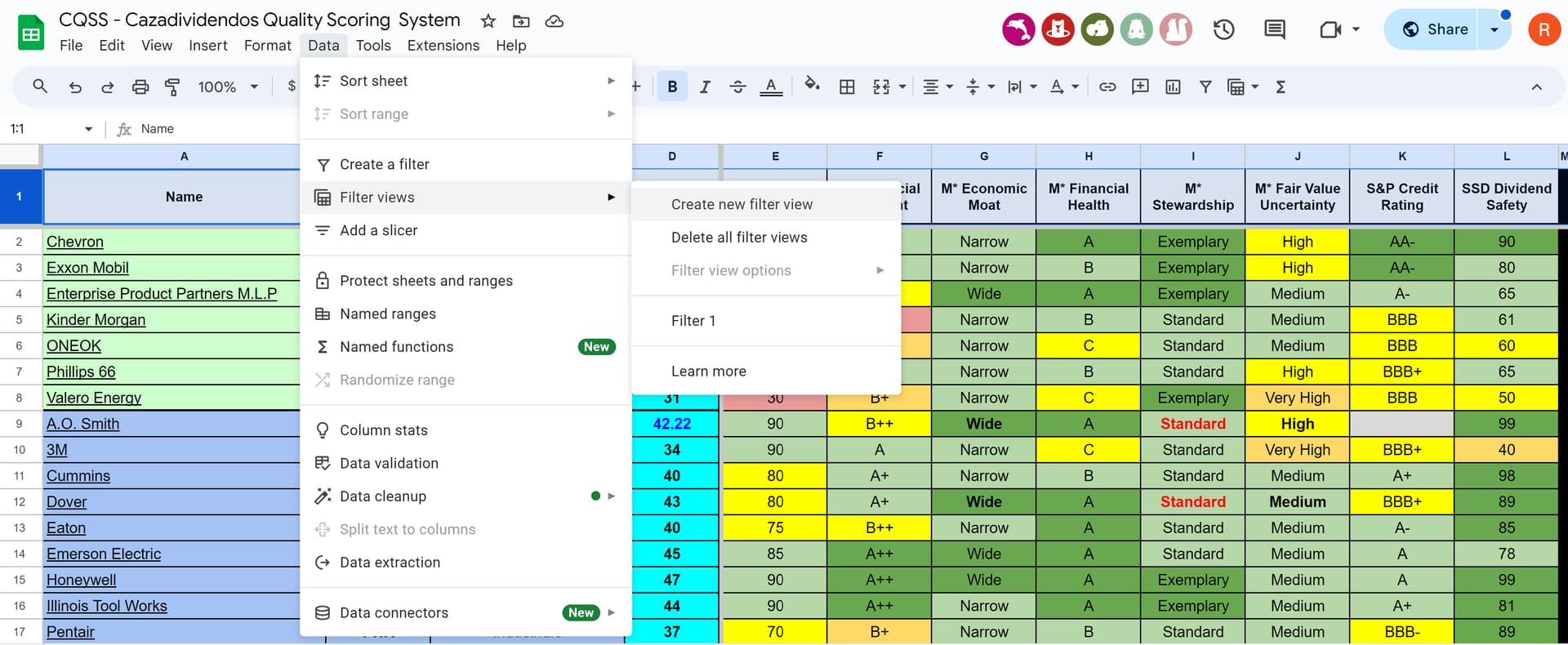Image resolution: width=1568 pixels, height=645 pixels.
Task: Open the Kinder Morgan link
Action: 96,320
